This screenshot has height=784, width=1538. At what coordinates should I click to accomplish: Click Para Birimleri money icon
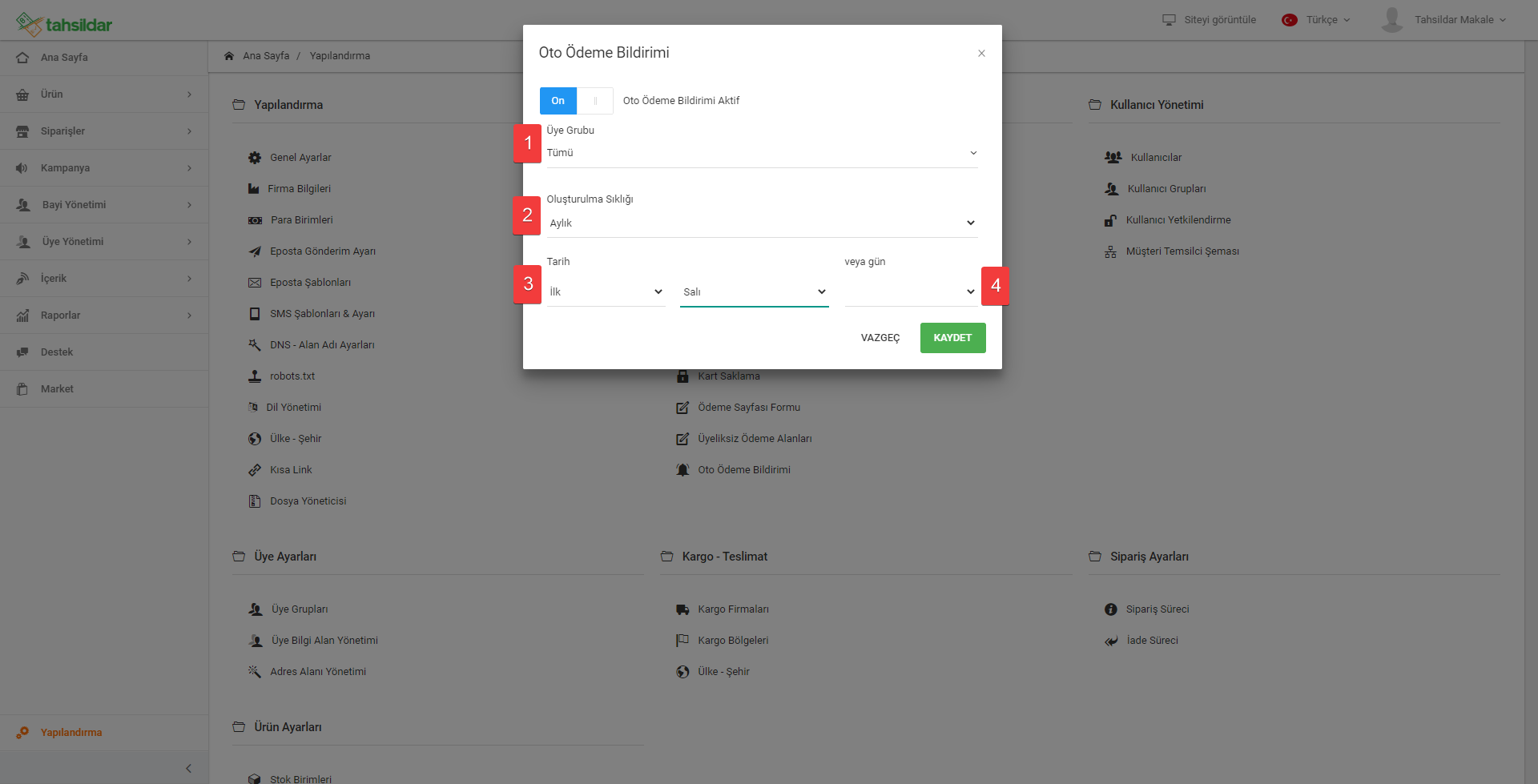point(255,220)
